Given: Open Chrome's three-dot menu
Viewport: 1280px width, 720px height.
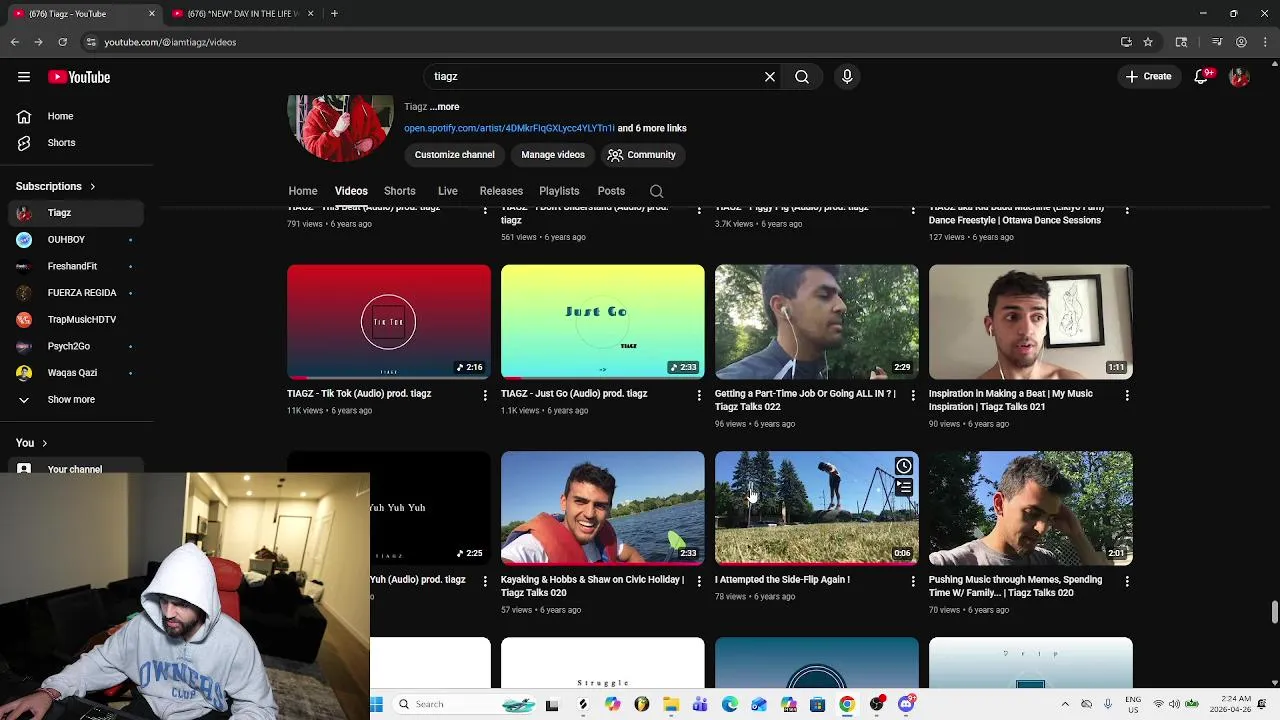Looking at the screenshot, I should click(1265, 42).
